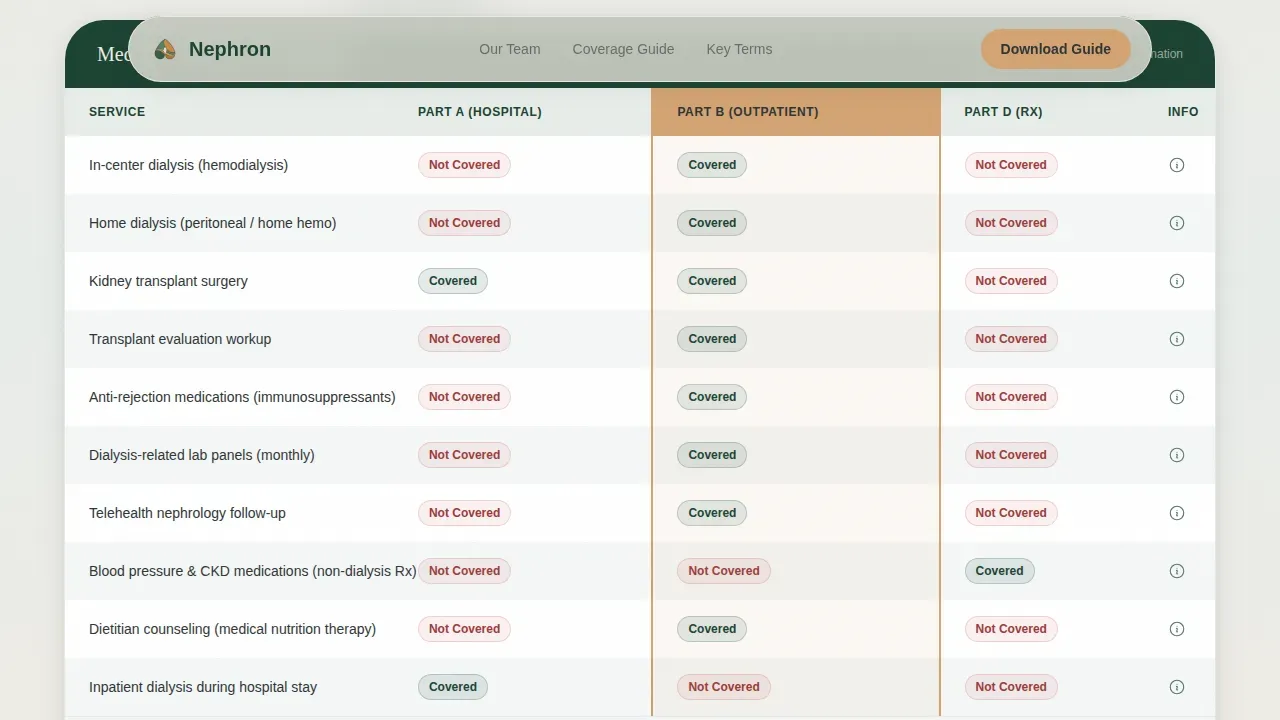Show info for Transplant evaluation workup
The width and height of the screenshot is (1280, 720).
click(x=1177, y=339)
